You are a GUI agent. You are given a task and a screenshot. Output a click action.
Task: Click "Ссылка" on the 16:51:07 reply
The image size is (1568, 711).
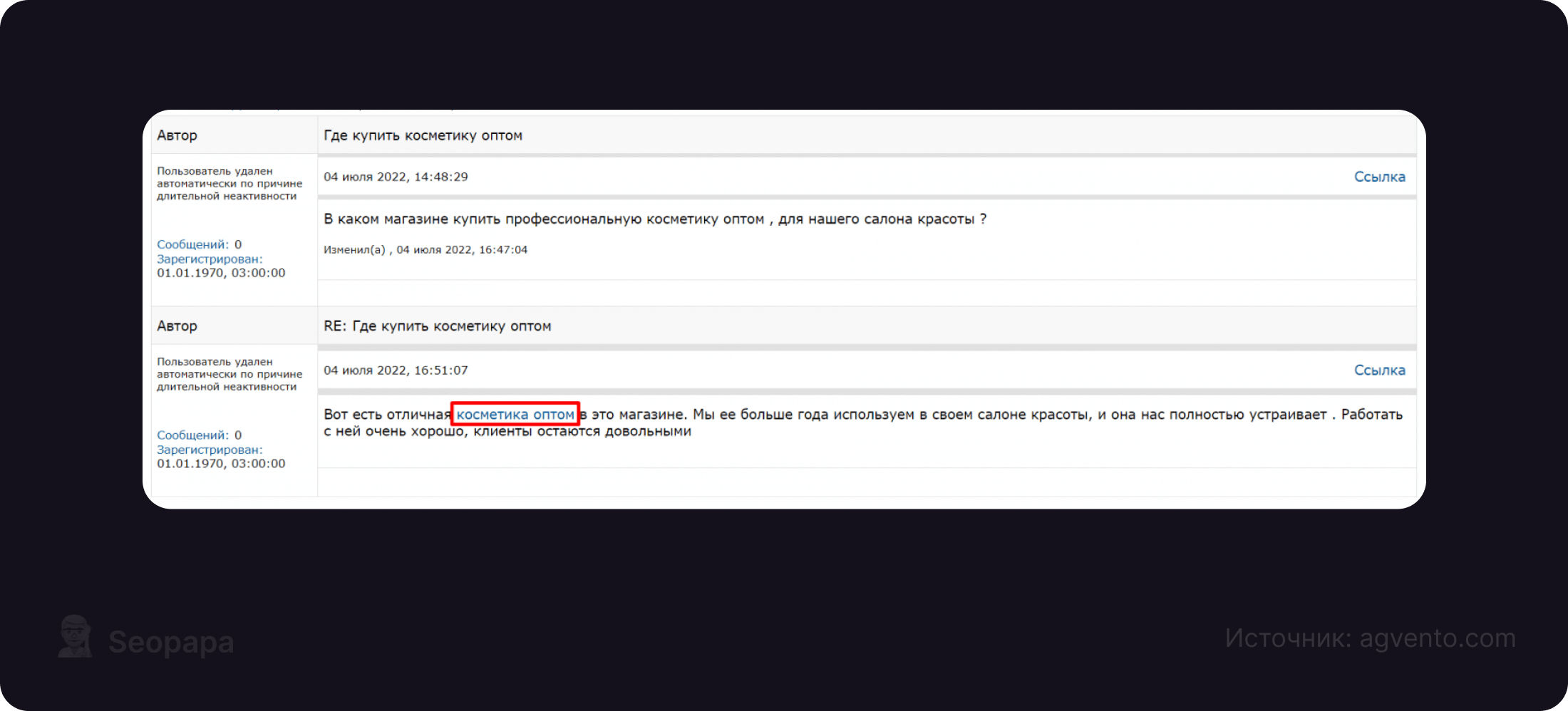[1379, 370]
